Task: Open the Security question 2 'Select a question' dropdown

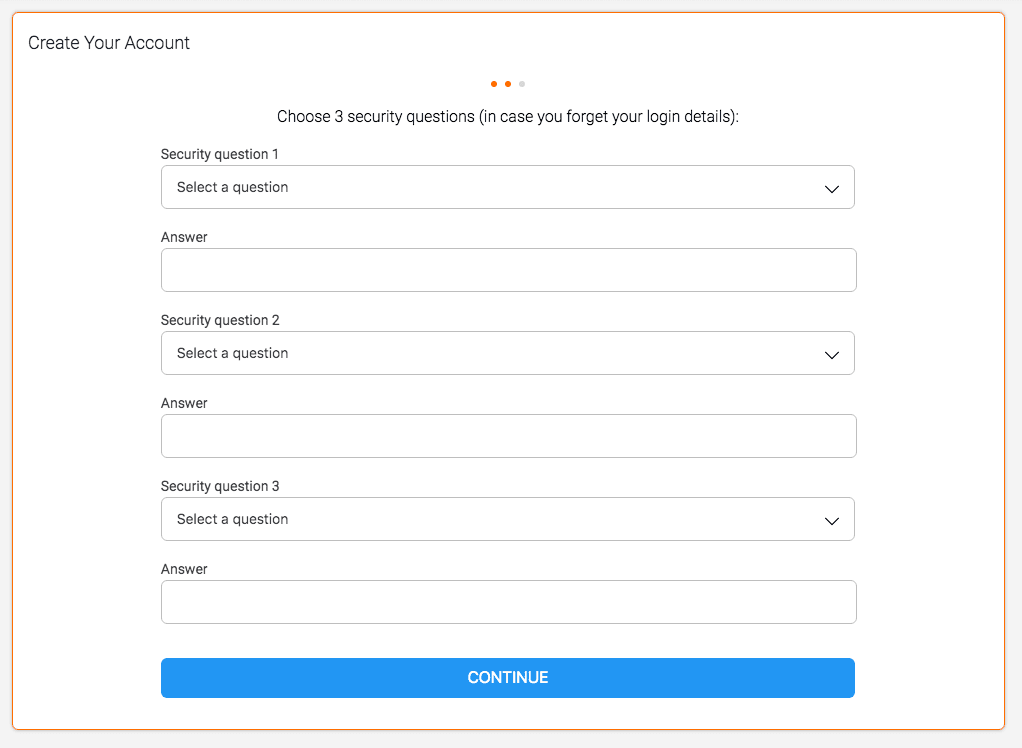Action: [x=507, y=353]
